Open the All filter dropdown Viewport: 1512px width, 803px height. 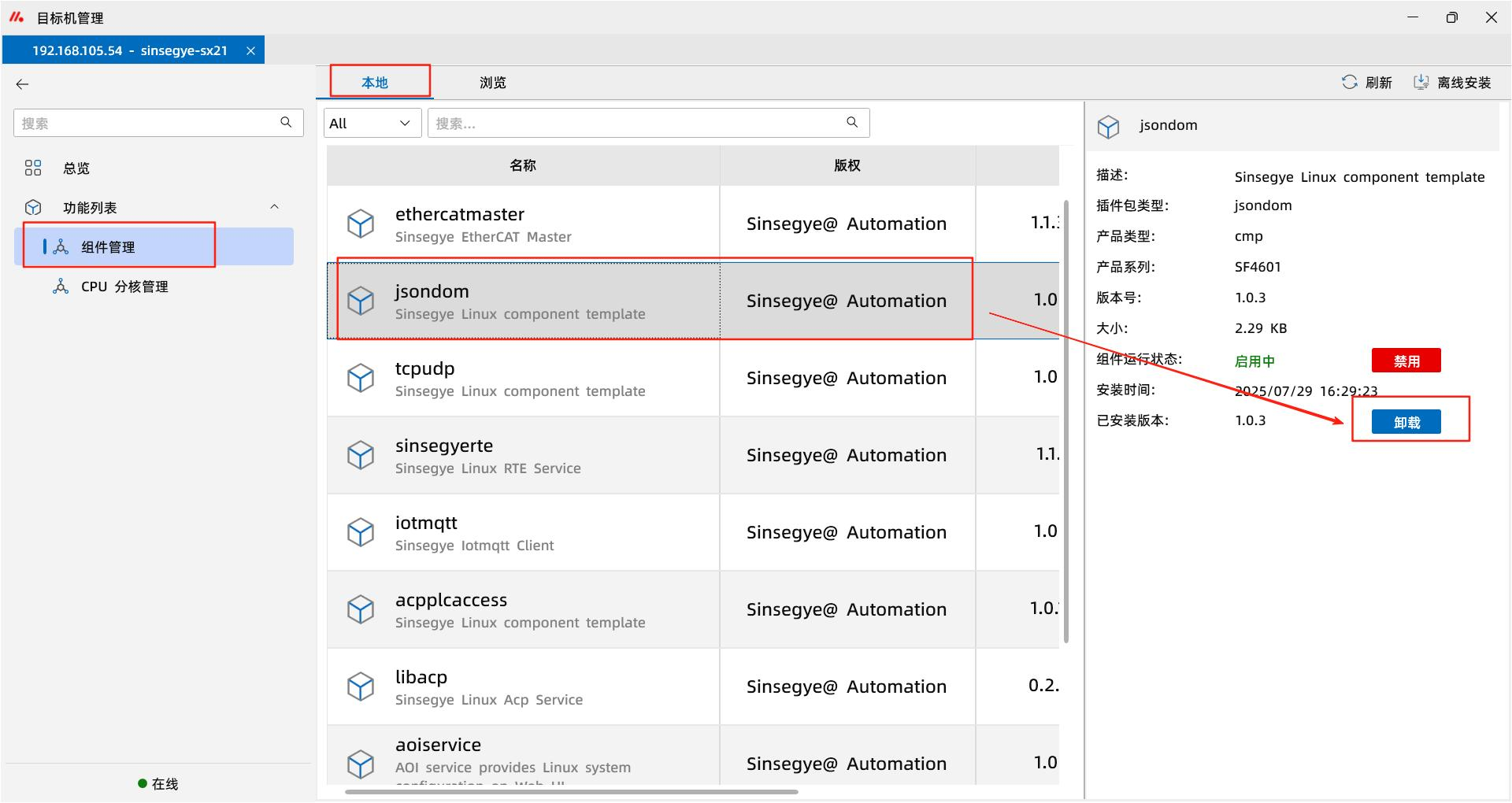pos(371,124)
